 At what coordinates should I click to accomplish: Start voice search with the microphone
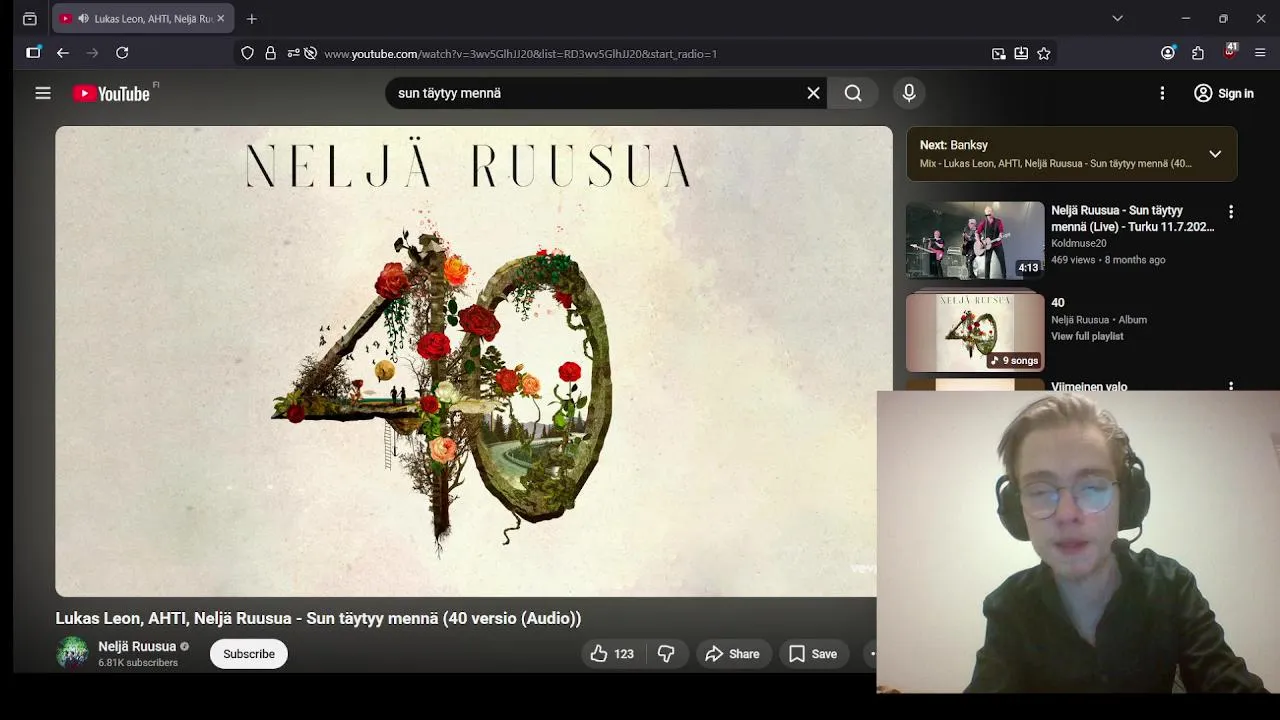909,93
